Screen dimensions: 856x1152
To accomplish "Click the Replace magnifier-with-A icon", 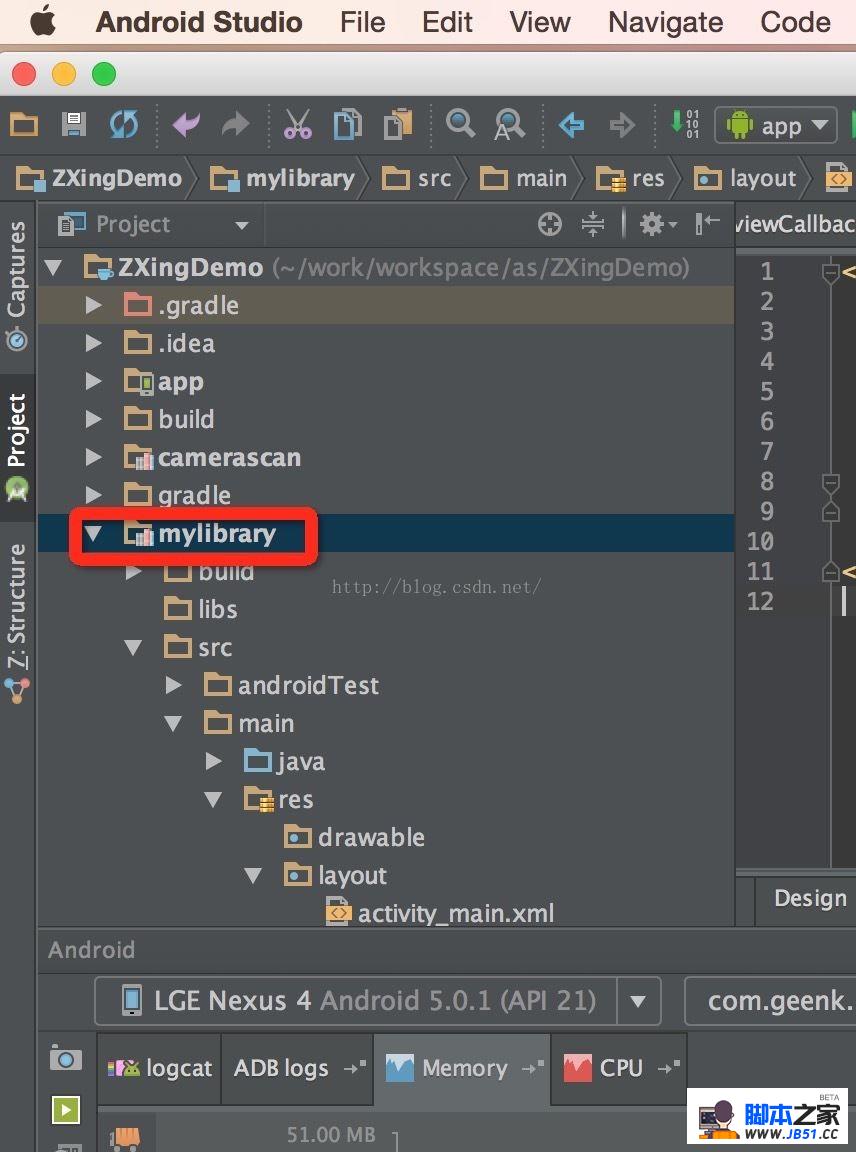I will pyautogui.click(x=509, y=123).
